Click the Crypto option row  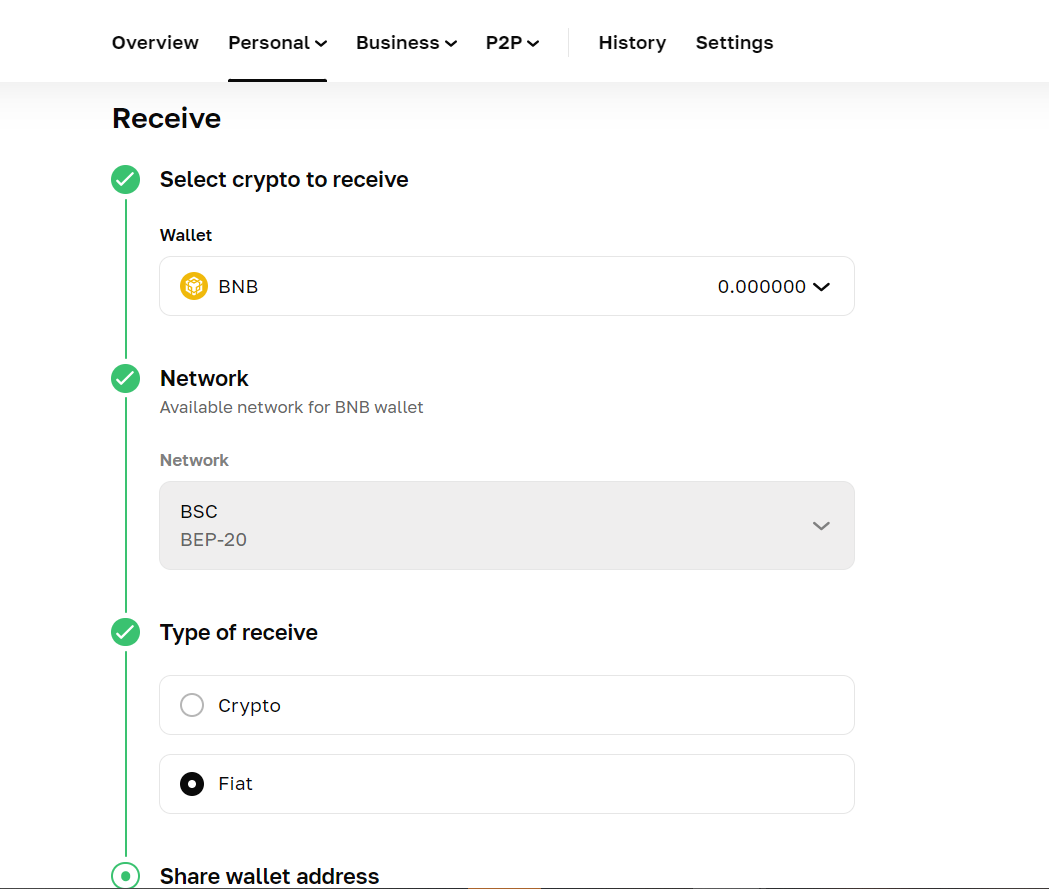pos(506,705)
